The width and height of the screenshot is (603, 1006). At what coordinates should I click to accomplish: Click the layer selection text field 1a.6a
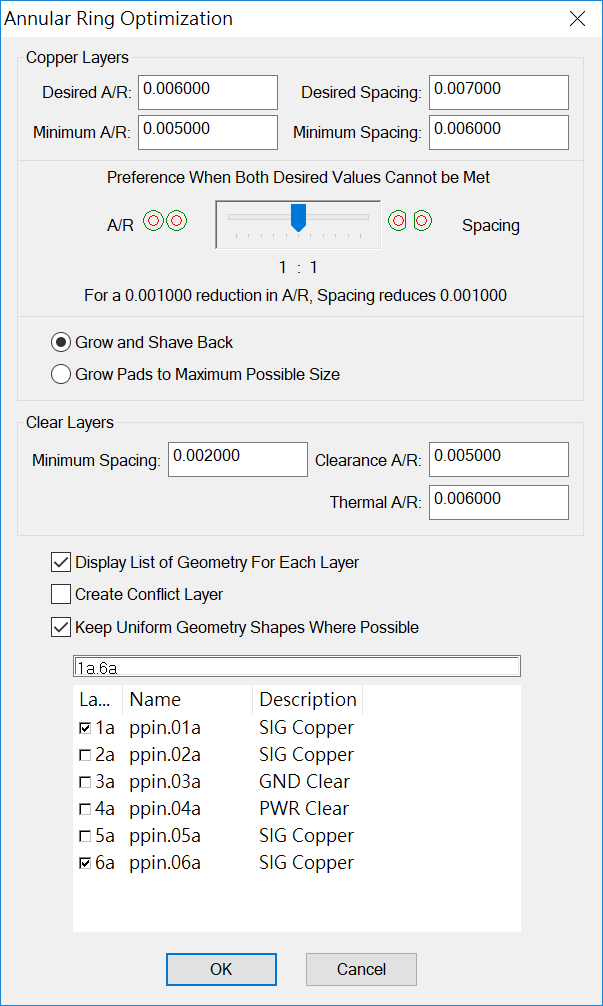[296, 667]
